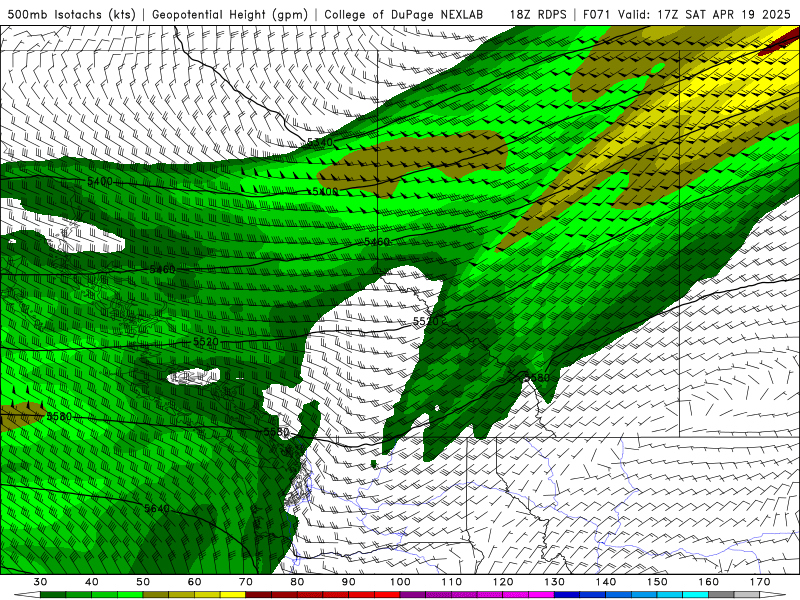This screenshot has width=800, height=600.
Task: Click "Valid: 17Z SAT APR 19 2025" text
Action: 704,14
